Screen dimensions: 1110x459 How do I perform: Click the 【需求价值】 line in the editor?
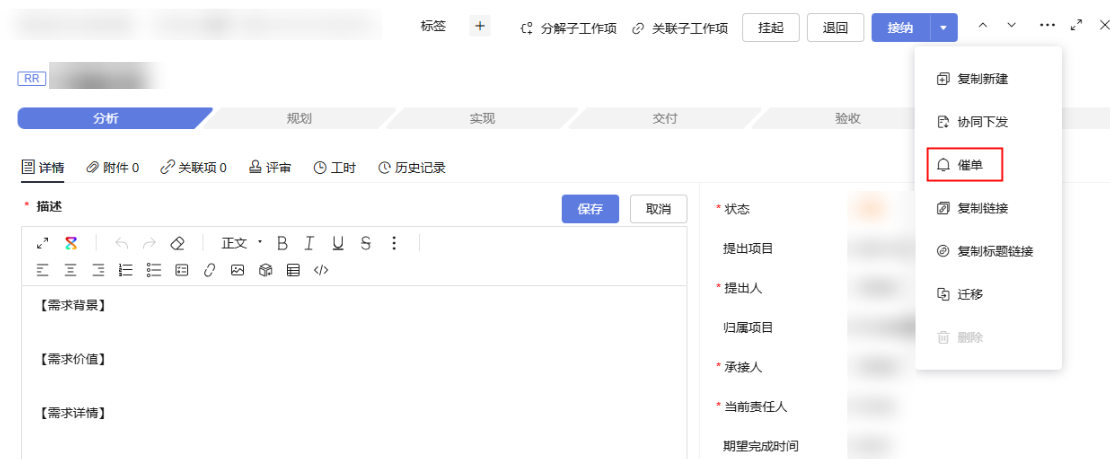tap(72, 359)
